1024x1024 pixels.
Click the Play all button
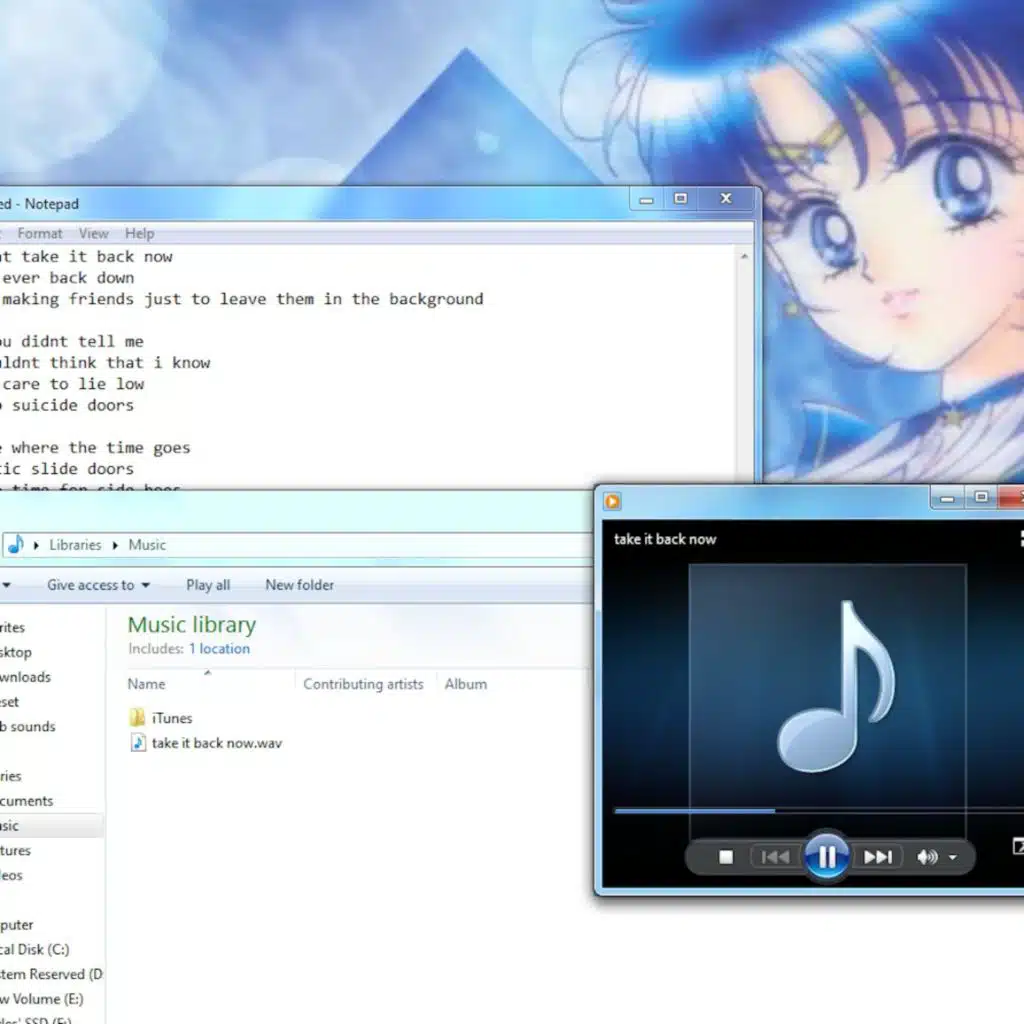(208, 585)
